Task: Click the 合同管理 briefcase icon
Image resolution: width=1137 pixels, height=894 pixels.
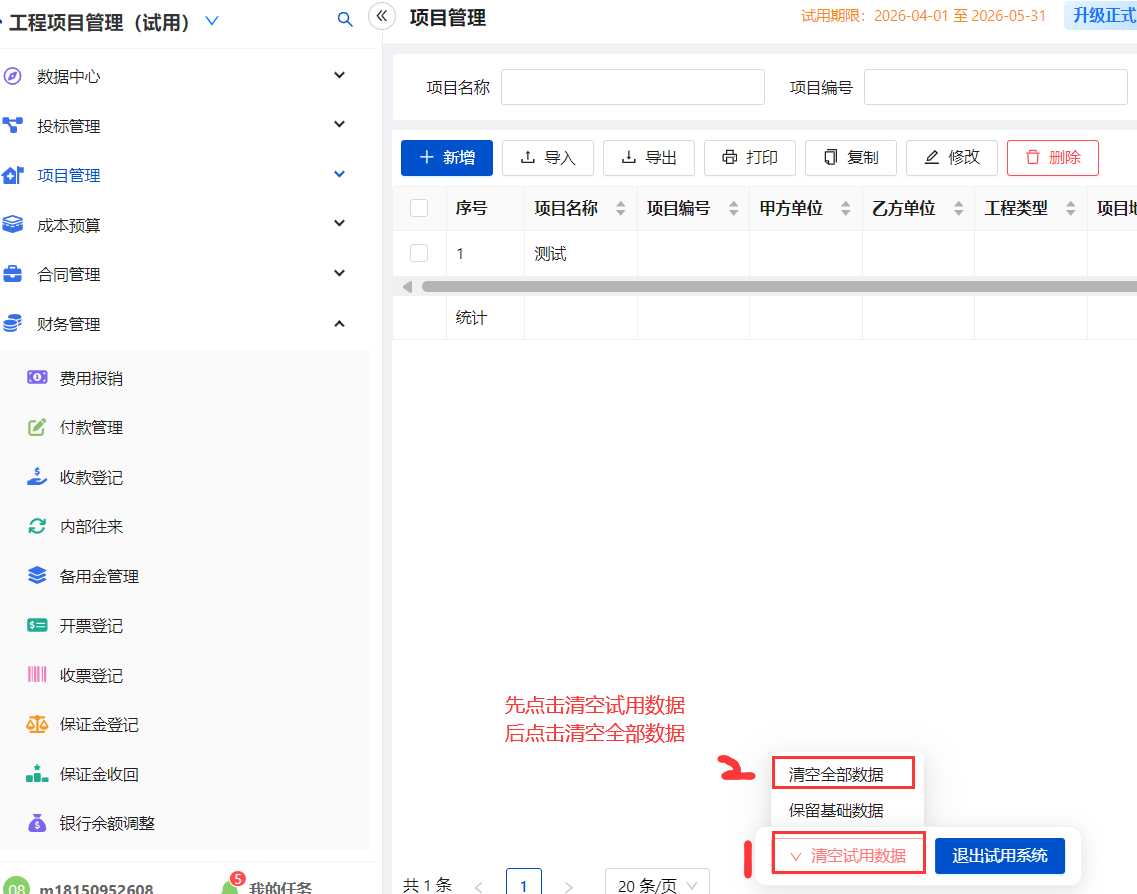Action: (12, 274)
